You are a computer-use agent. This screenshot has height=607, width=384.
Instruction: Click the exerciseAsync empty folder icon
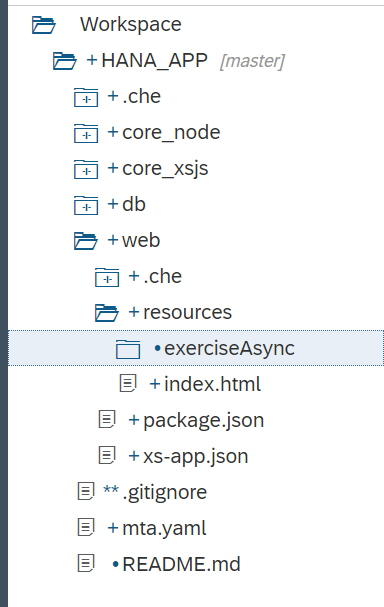[128, 349]
